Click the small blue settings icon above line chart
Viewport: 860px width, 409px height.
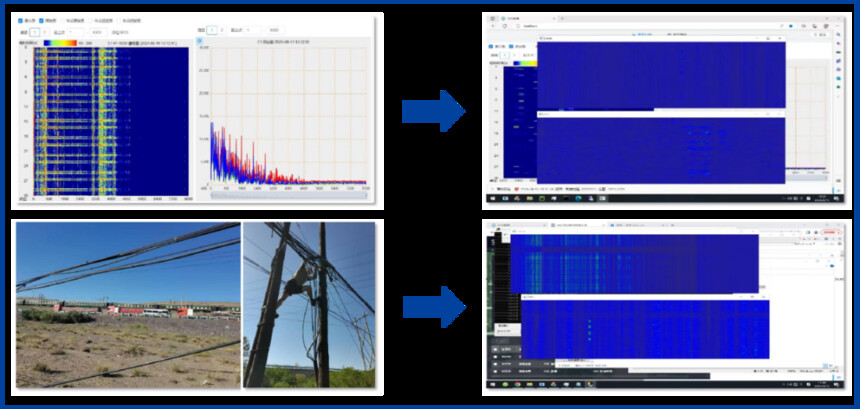[200, 41]
